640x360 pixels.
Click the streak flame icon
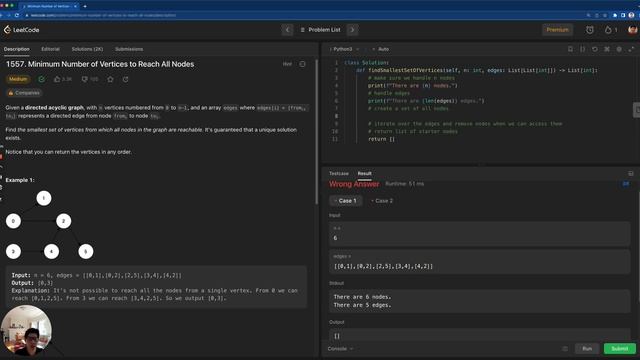point(608,30)
